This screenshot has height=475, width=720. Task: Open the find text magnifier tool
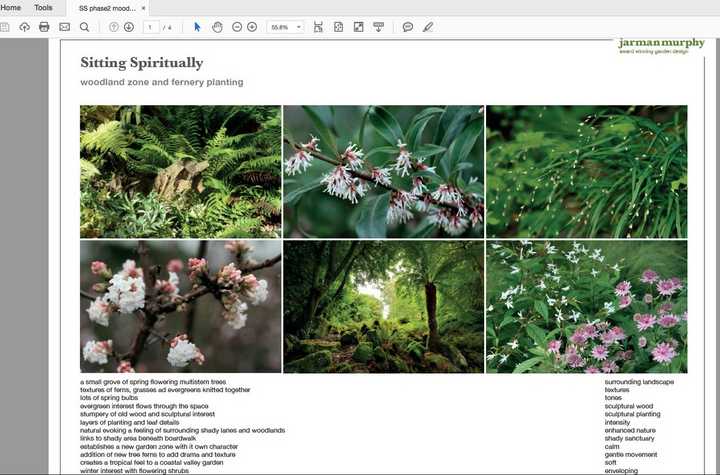pyautogui.click(x=84, y=27)
